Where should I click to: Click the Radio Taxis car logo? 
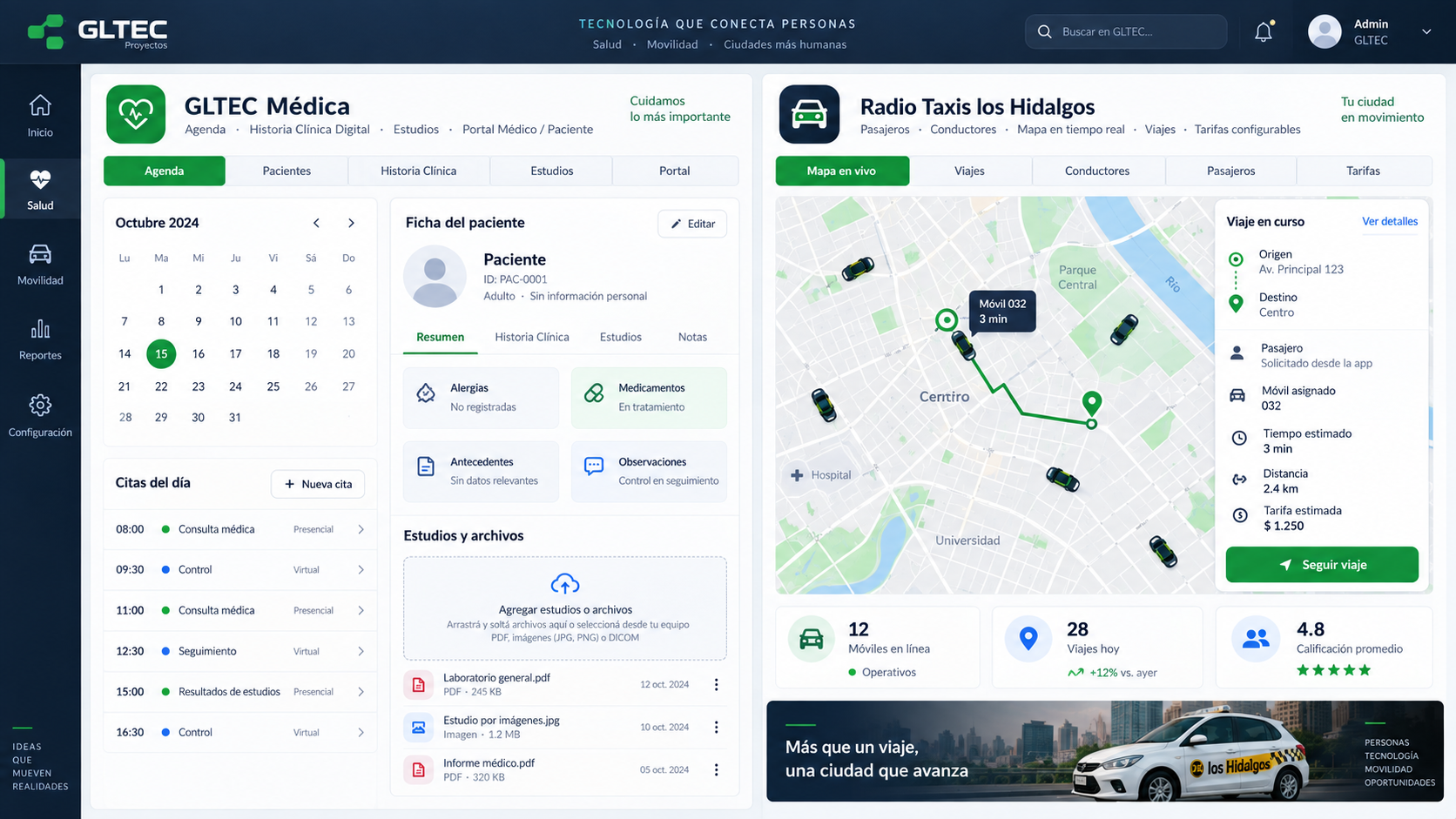[809, 114]
